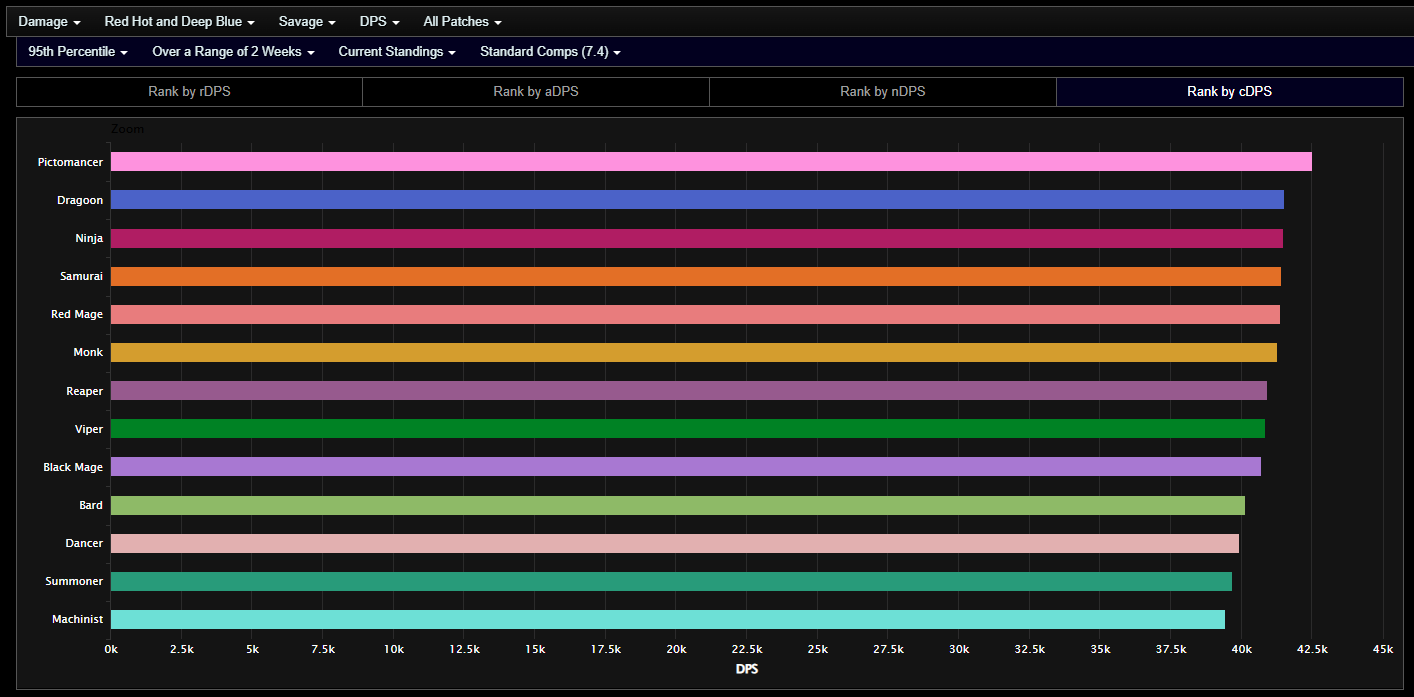
Task: Open the 95th Percentile dropdown
Action: 78,51
